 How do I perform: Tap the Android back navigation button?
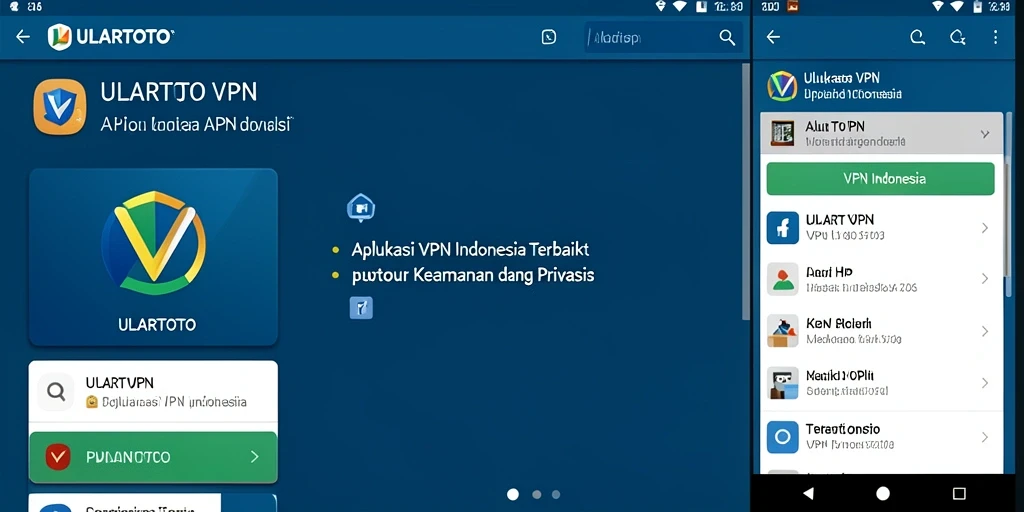(x=808, y=493)
